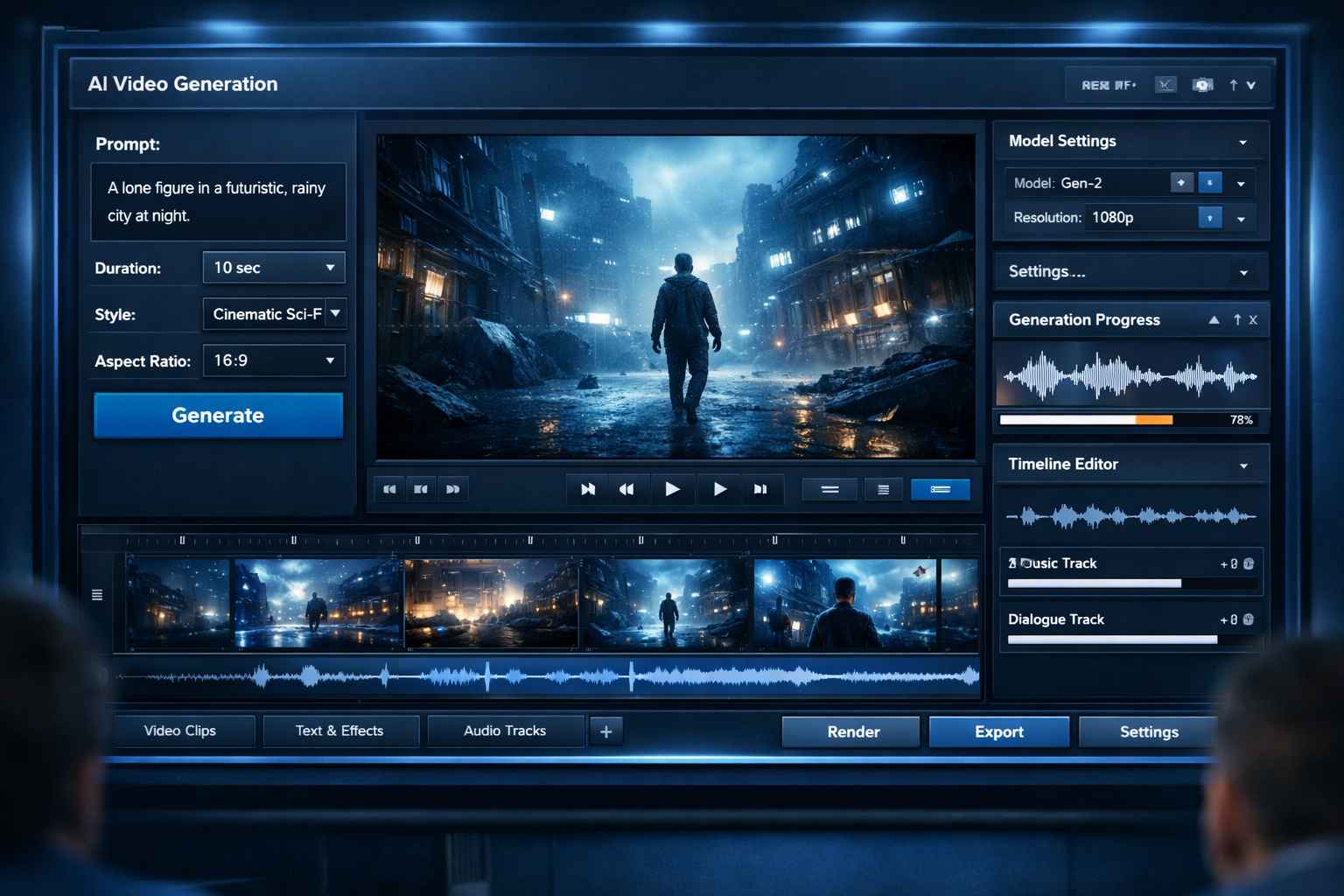Click the up arrow in Generation Progress header
Image resolution: width=1344 pixels, height=896 pixels.
click(1237, 320)
